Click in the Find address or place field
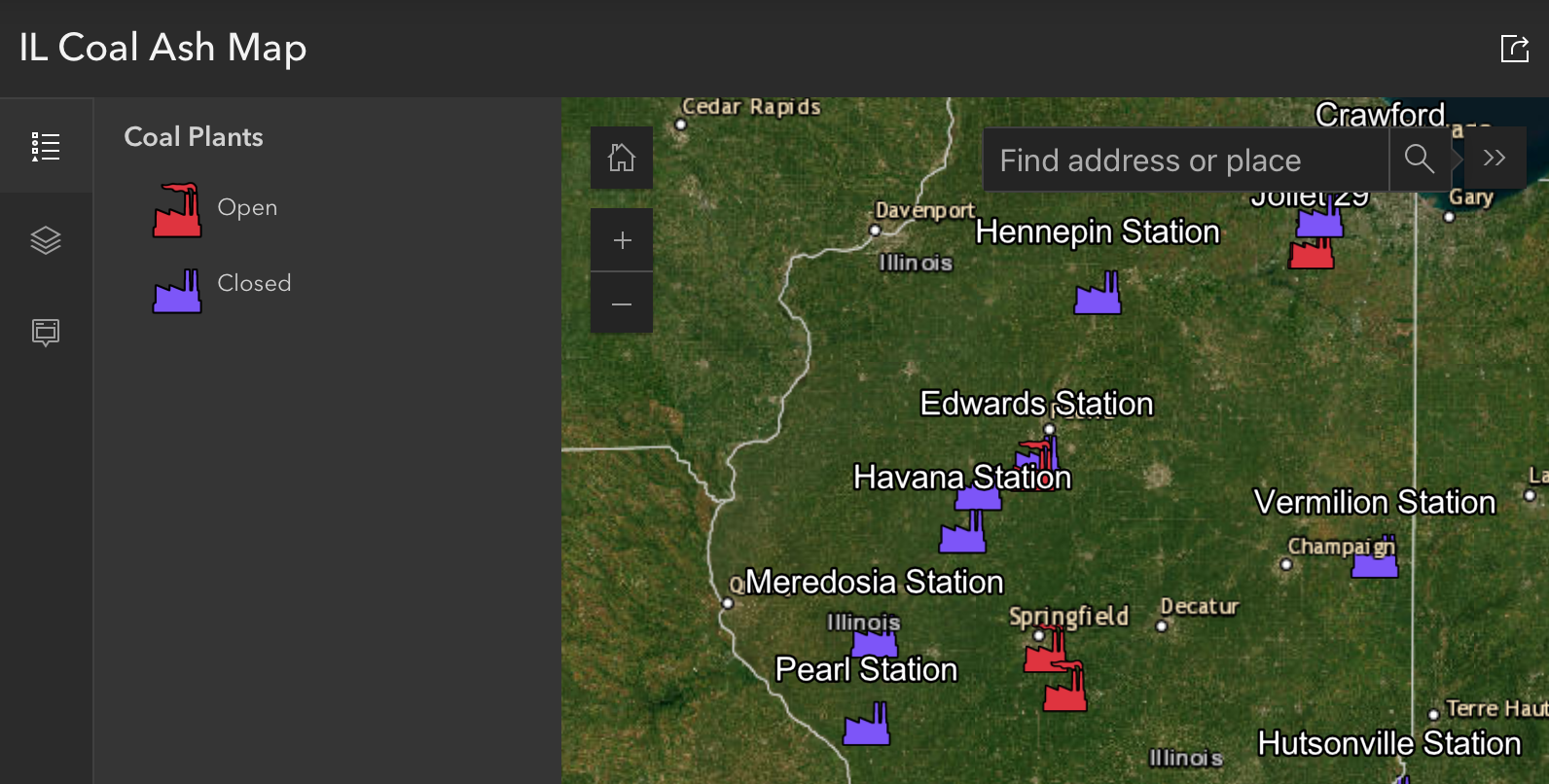 click(x=1183, y=160)
